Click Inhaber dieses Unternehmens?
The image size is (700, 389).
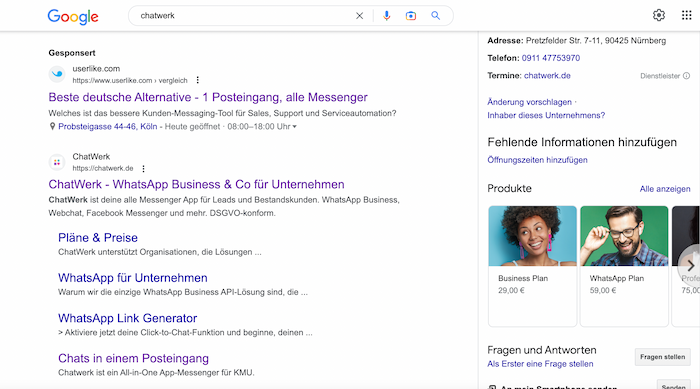546,115
